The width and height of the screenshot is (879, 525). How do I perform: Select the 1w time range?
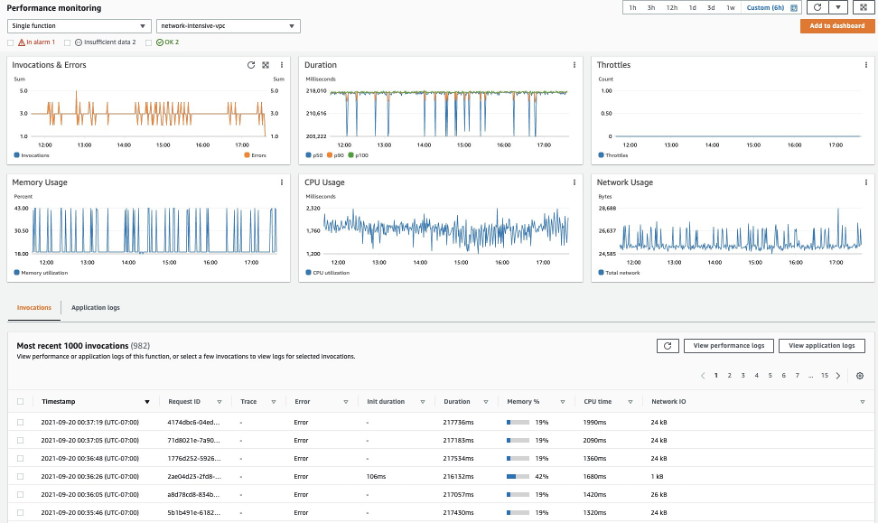730,8
